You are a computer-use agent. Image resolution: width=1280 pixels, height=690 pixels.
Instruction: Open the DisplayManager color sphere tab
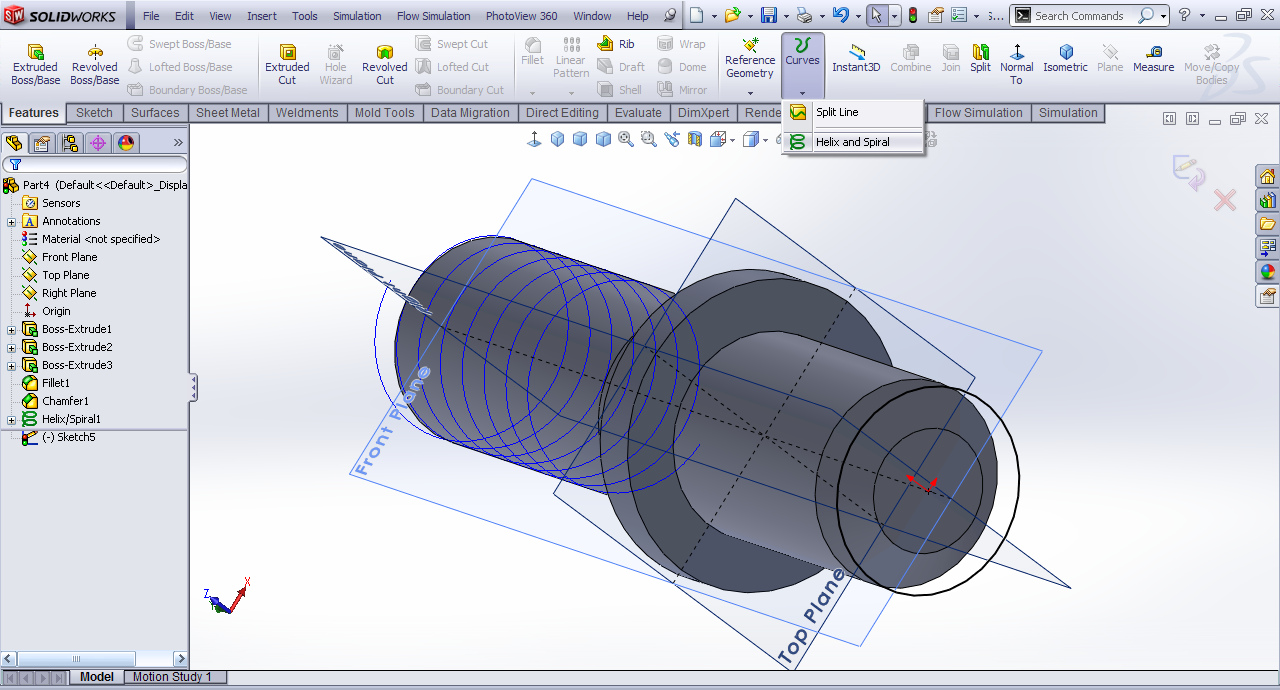tap(126, 143)
